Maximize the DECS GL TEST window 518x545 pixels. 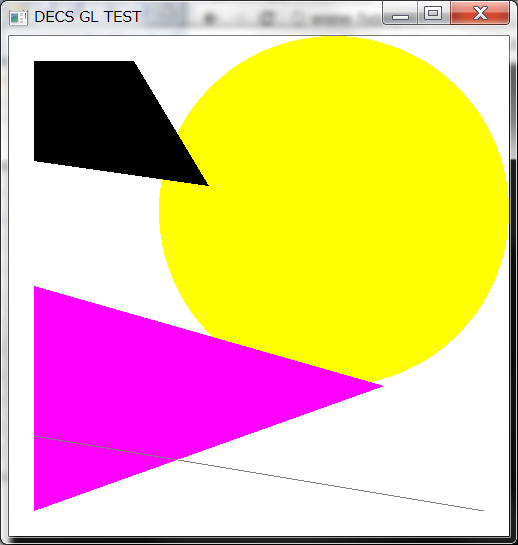[x=433, y=14]
